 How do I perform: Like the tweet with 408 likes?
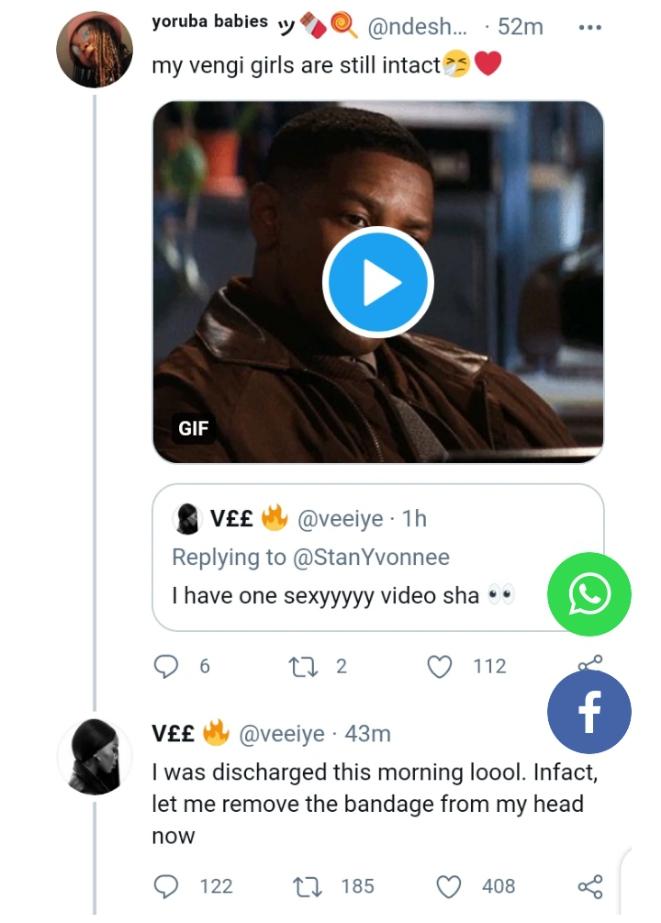452,886
